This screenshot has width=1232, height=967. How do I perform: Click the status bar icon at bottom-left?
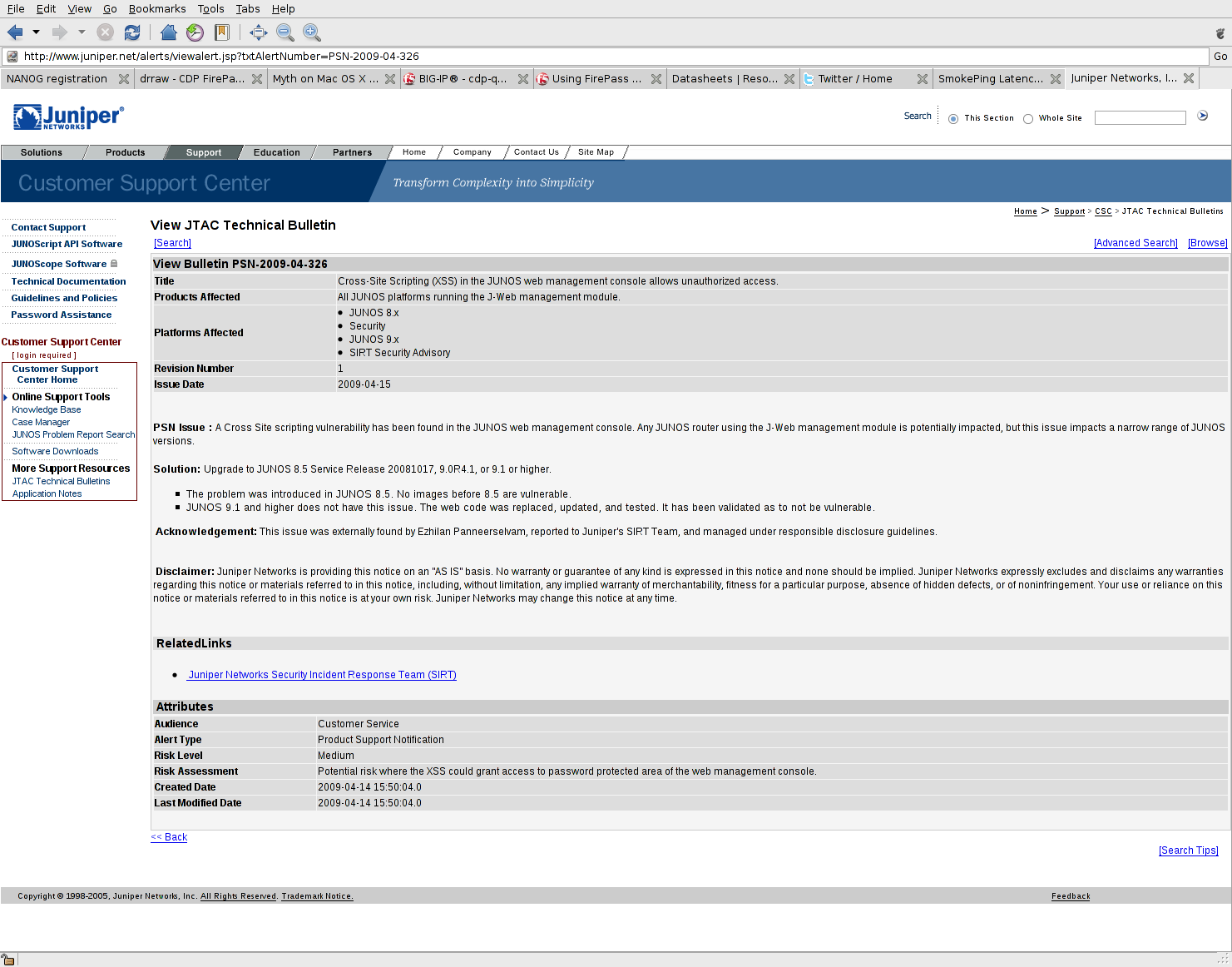click(8, 960)
